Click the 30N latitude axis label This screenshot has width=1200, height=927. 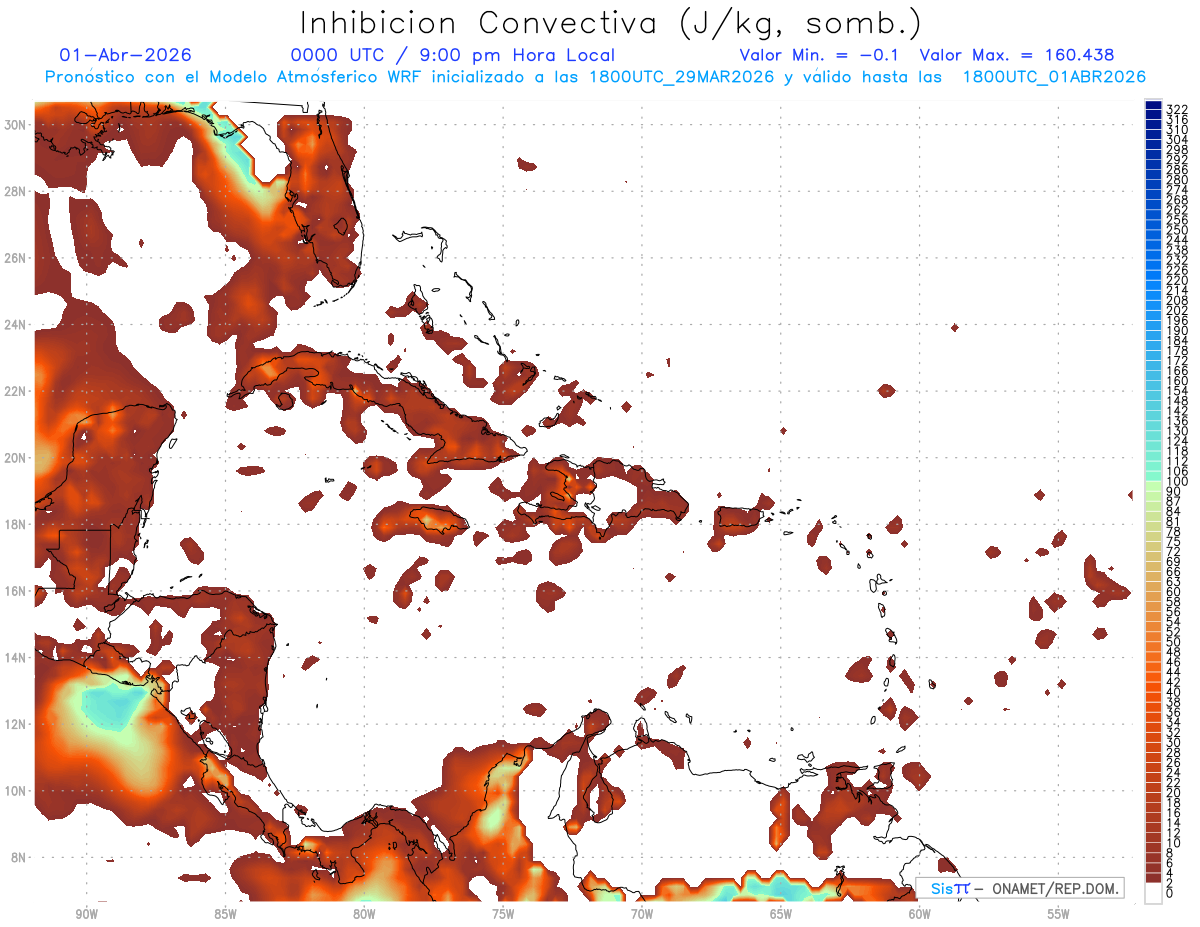coord(15,124)
